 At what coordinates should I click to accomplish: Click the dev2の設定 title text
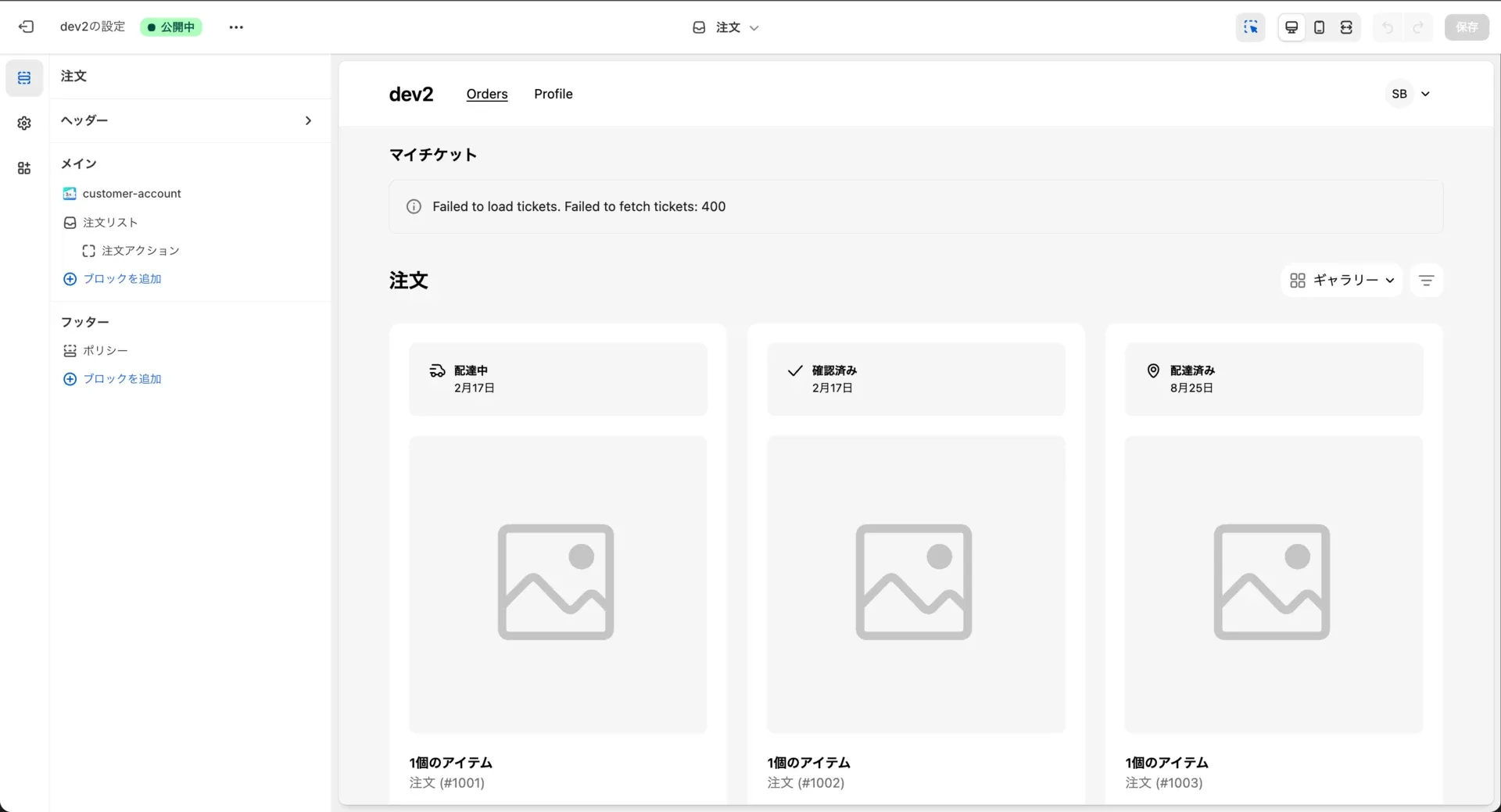coord(92,27)
